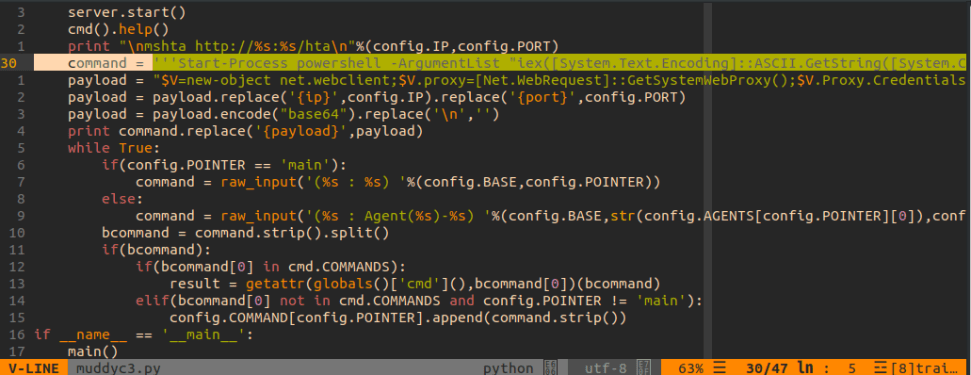Click raw_input('(%s : %s) ' line
This screenshot has width=971, height=375.
click(398, 183)
